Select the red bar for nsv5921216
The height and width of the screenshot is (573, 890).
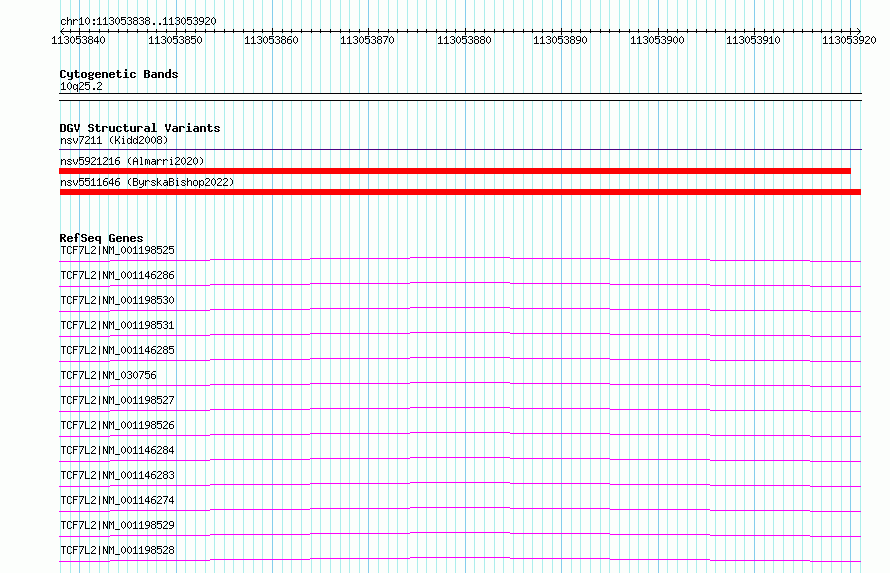click(455, 171)
